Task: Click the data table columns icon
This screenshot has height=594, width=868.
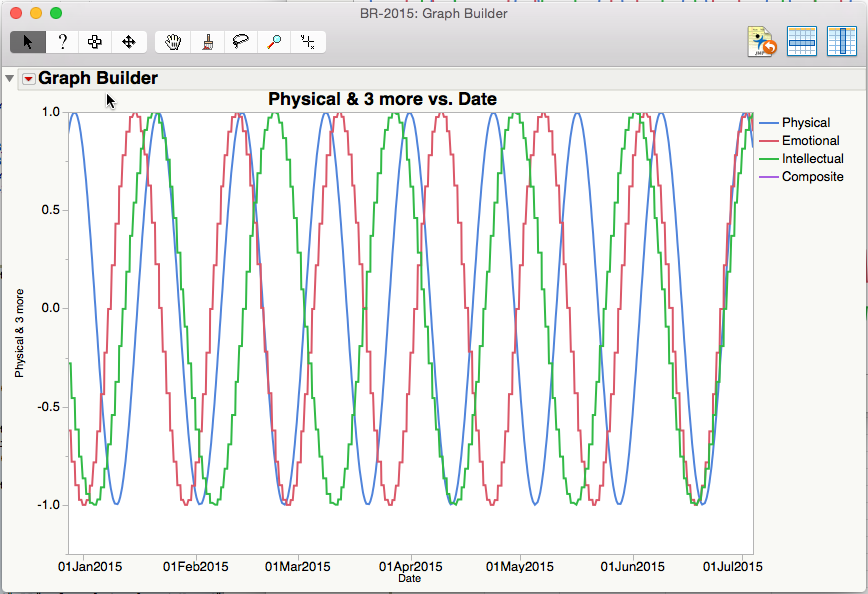Action: [x=841, y=41]
